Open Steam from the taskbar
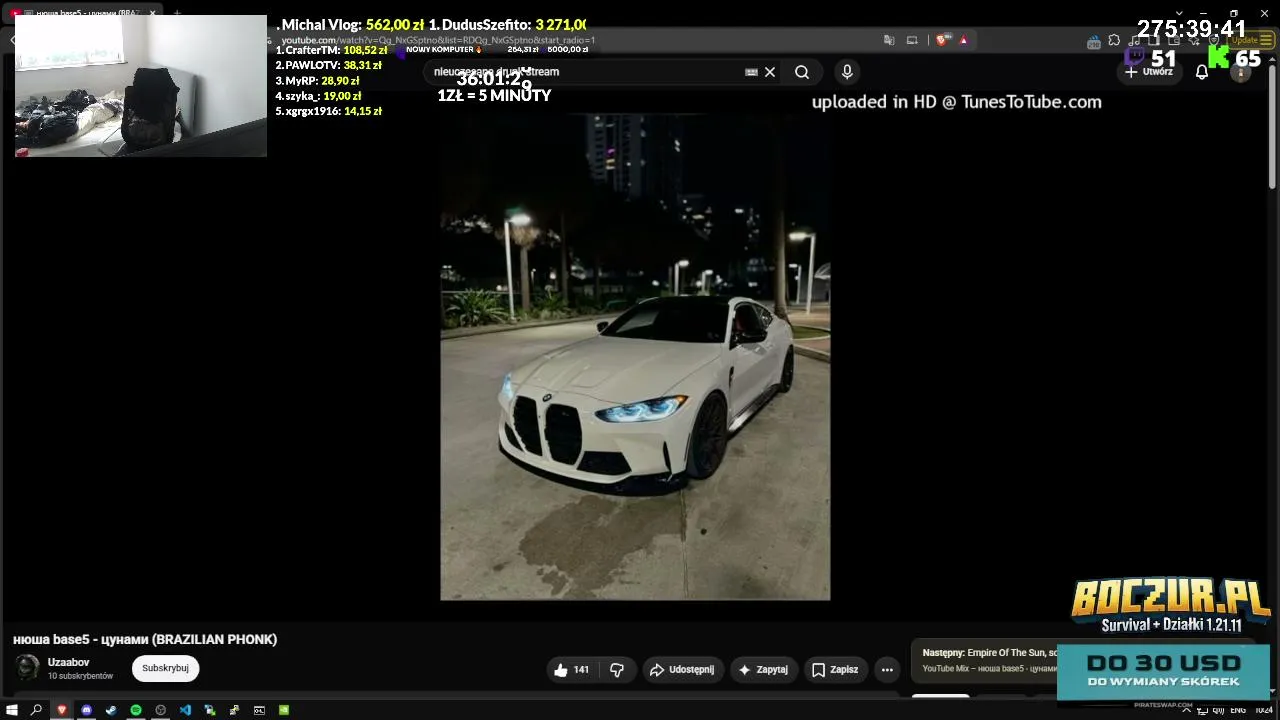 point(111,710)
